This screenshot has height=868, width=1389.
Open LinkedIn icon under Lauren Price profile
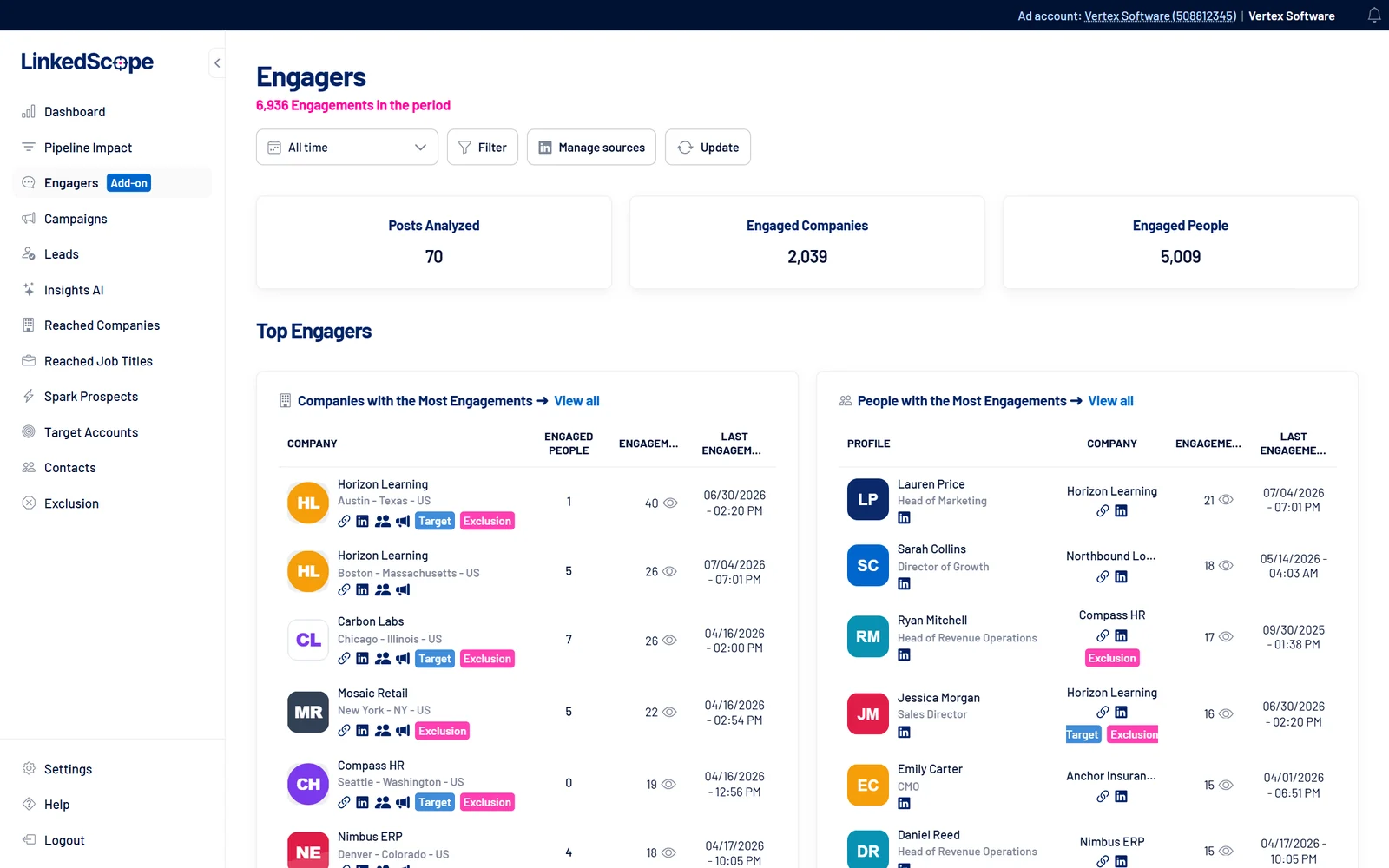(904, 518)
